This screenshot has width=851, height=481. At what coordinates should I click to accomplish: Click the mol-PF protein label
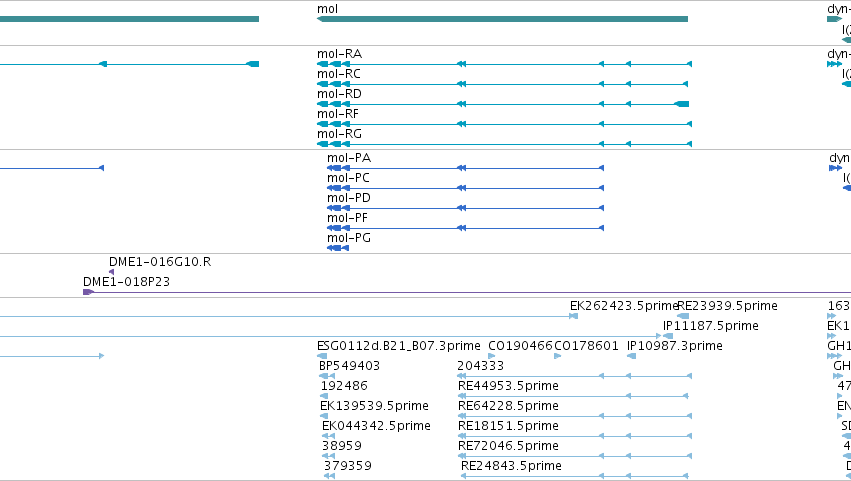347,218
